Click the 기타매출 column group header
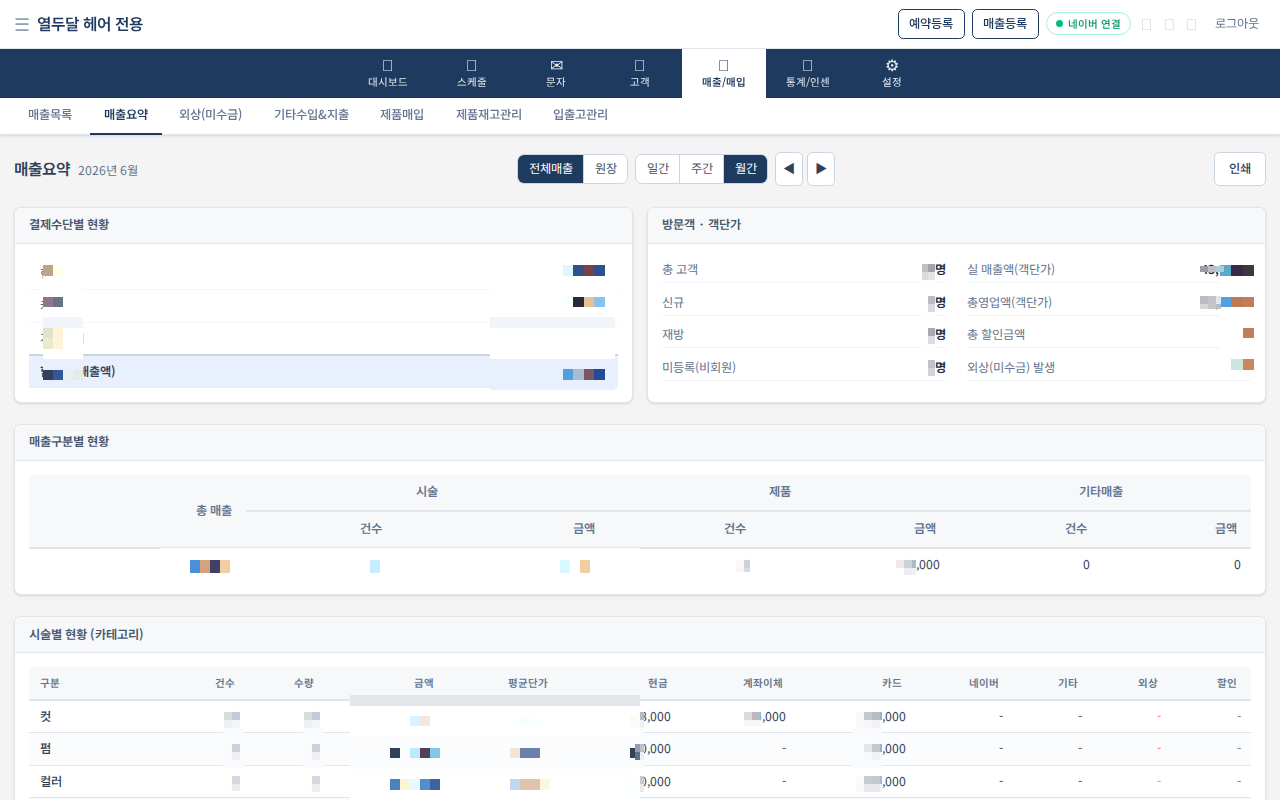The height and width of the screenshot is (800, 1280). [1101, 492]
